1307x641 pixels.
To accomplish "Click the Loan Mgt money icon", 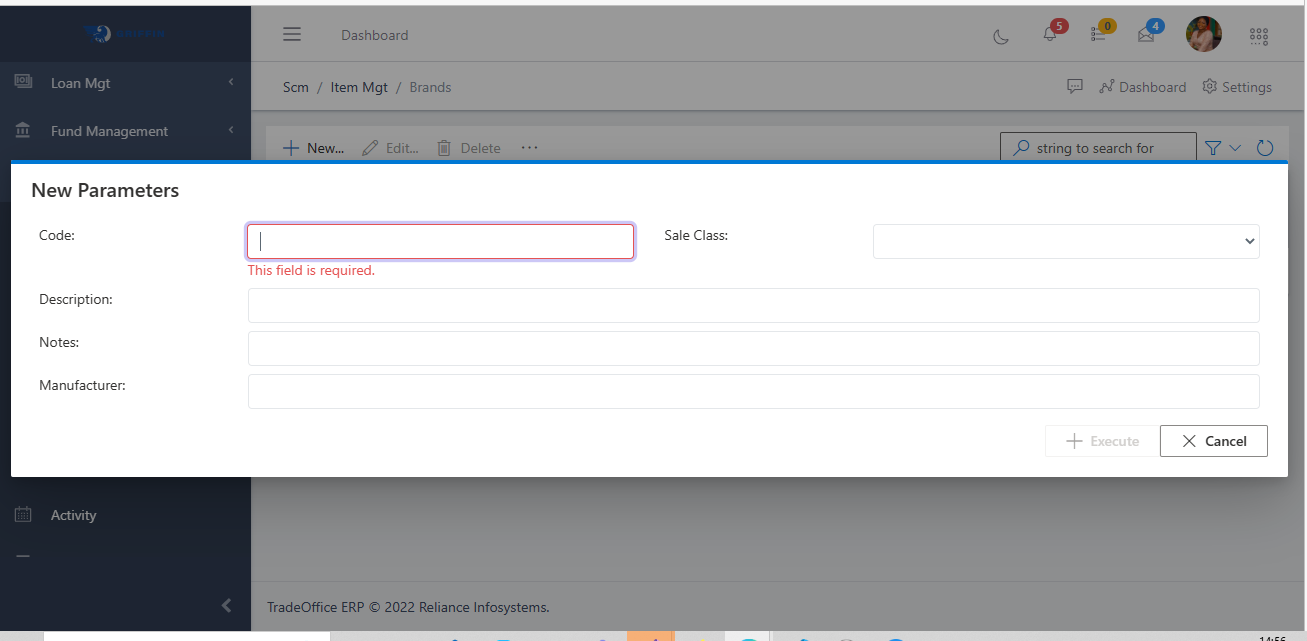I will point(23,82).
